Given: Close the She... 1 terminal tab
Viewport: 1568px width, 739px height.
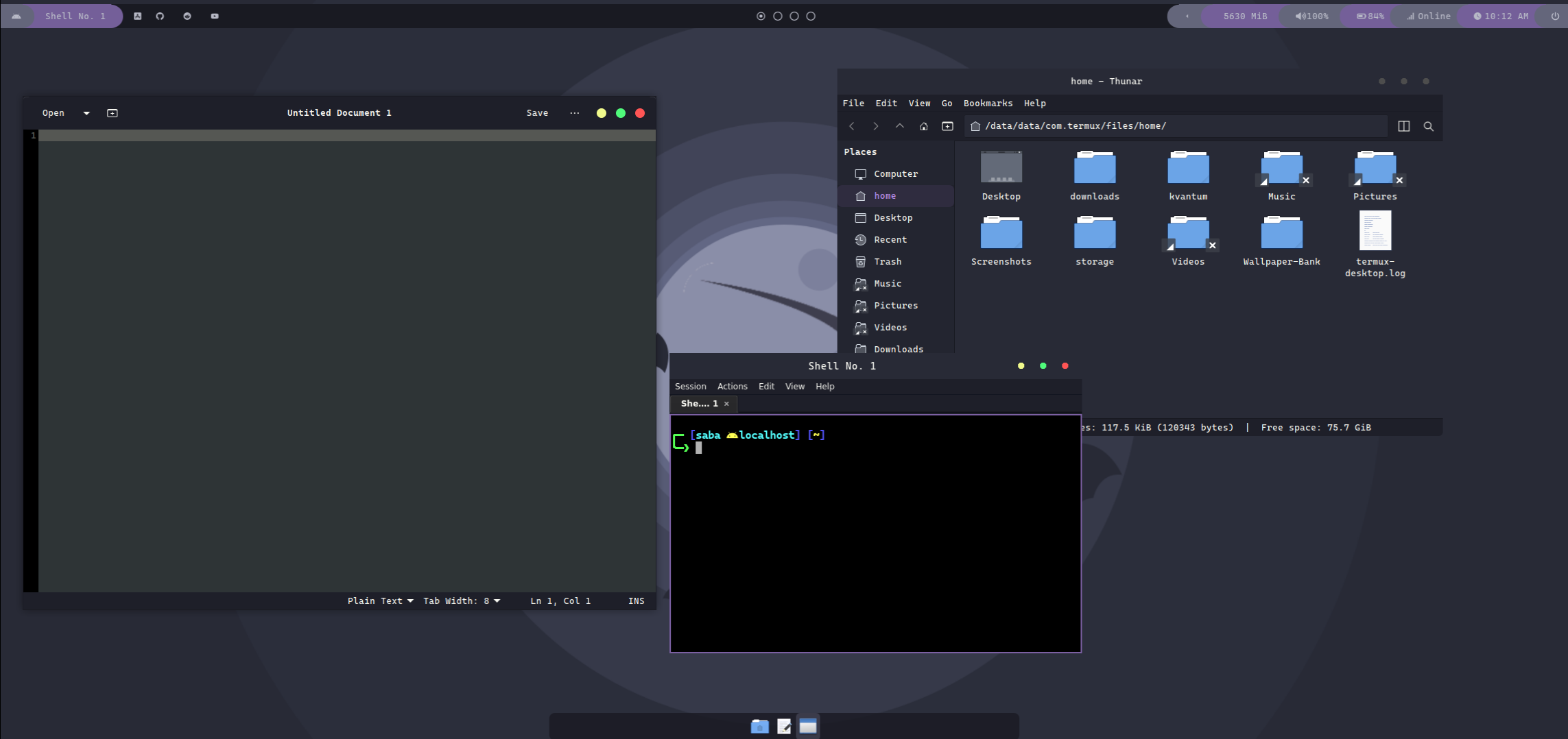Looking at the screenshot, I should pos(726,404).
